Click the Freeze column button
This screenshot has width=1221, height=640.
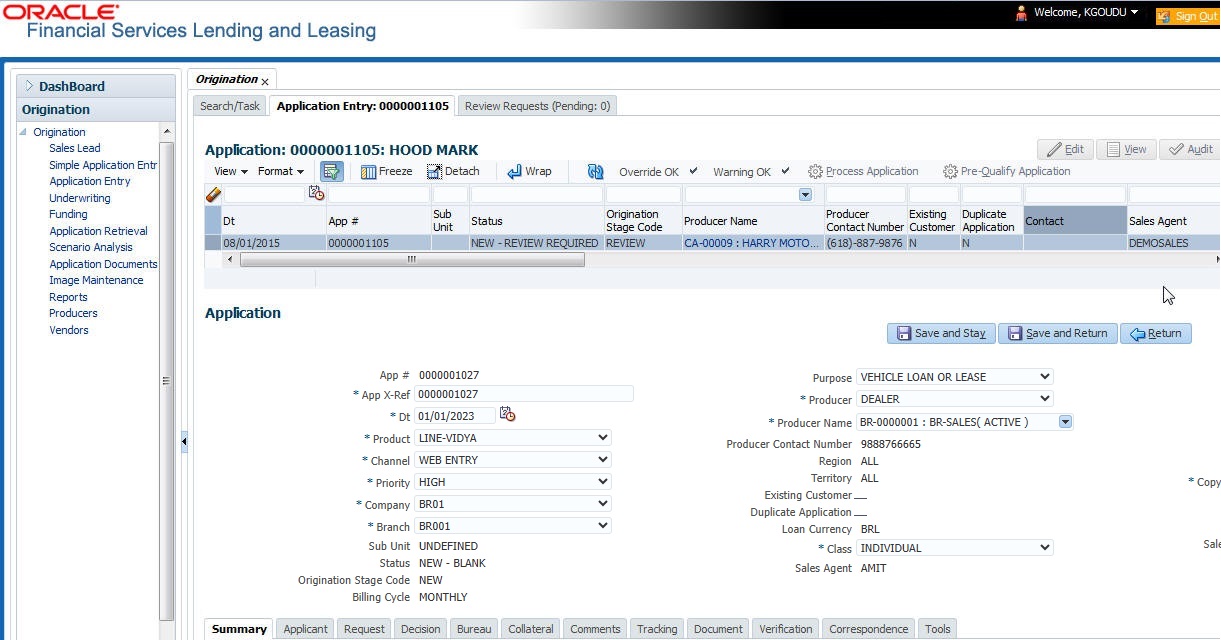point(386,171)
